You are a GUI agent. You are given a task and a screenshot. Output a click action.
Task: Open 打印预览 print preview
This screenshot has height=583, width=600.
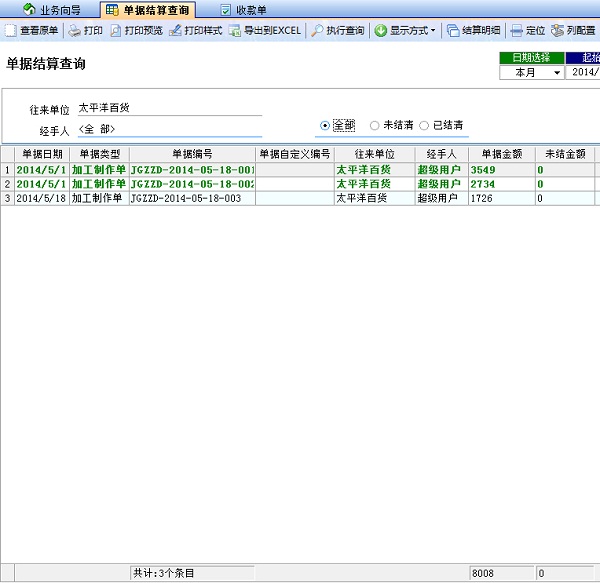point(136,31)
